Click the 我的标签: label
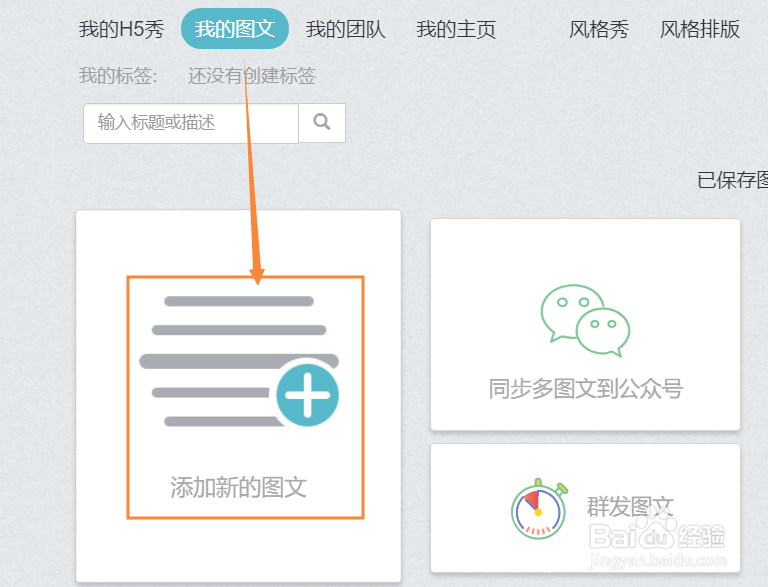This screenshot has width=768, height=587. (118, 75)
